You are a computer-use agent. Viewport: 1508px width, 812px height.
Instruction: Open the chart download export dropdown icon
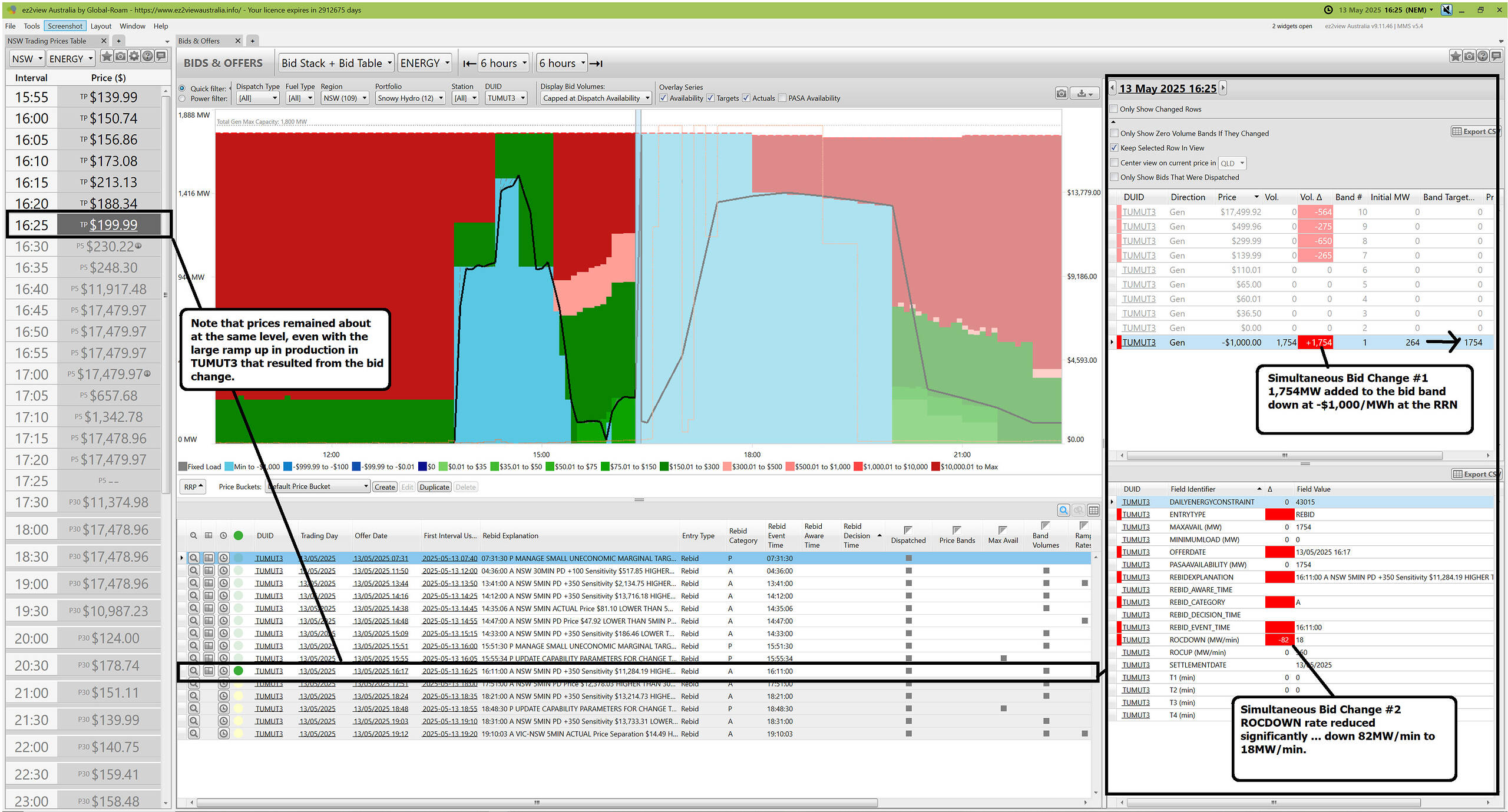(x=1084, y=93)
